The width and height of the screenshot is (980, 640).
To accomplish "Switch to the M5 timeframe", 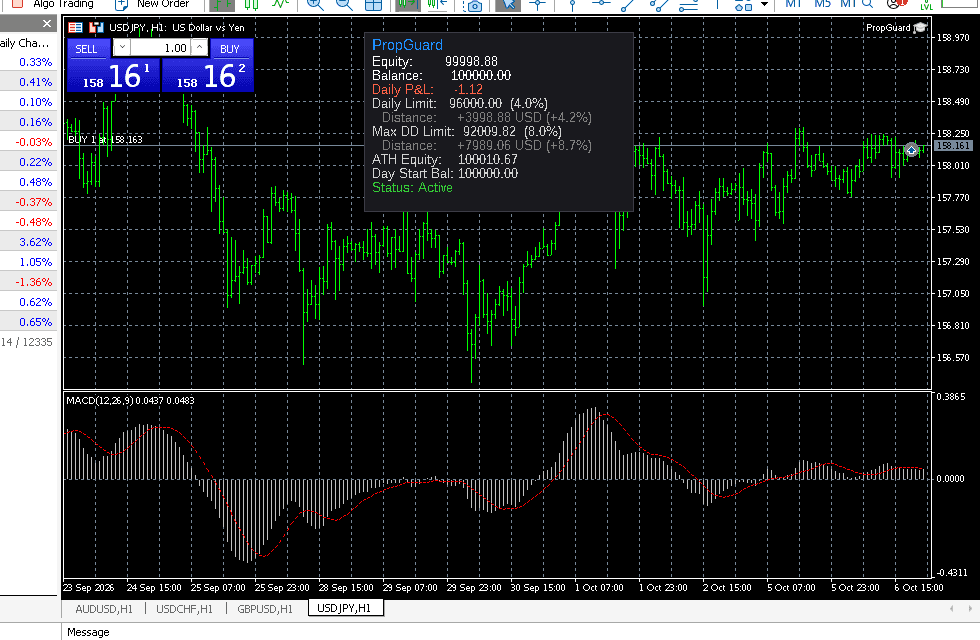I will (822, 4).
